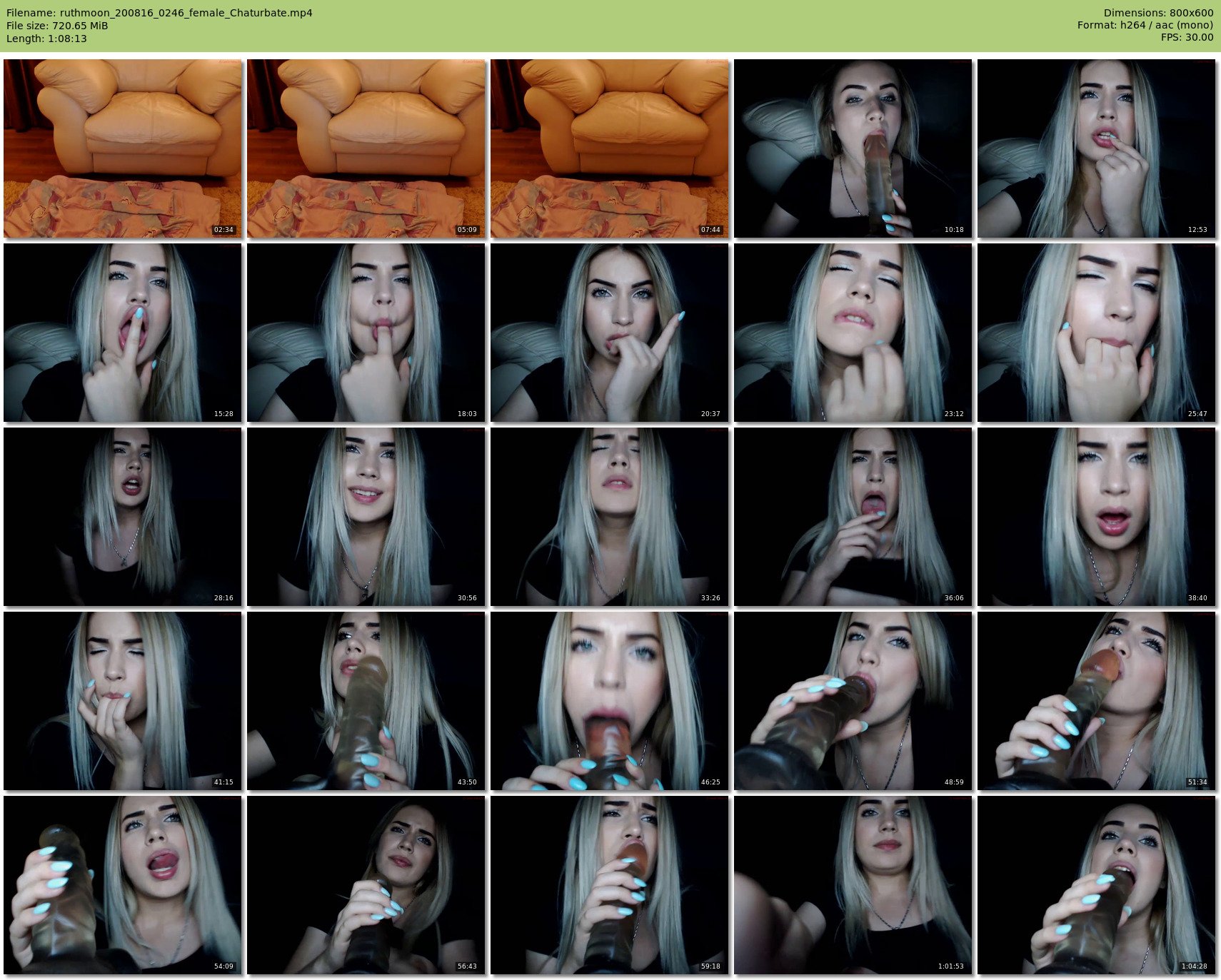Select the frame at 20:37

610,333
